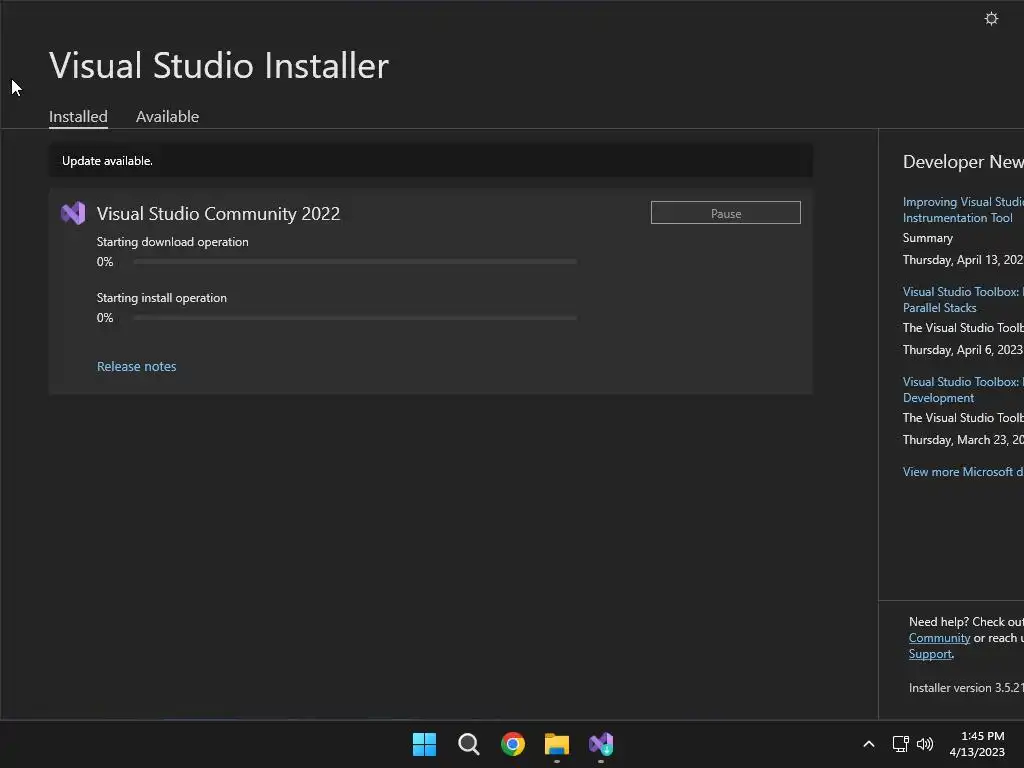Open the network status tray icon

(x=901, y=744)
